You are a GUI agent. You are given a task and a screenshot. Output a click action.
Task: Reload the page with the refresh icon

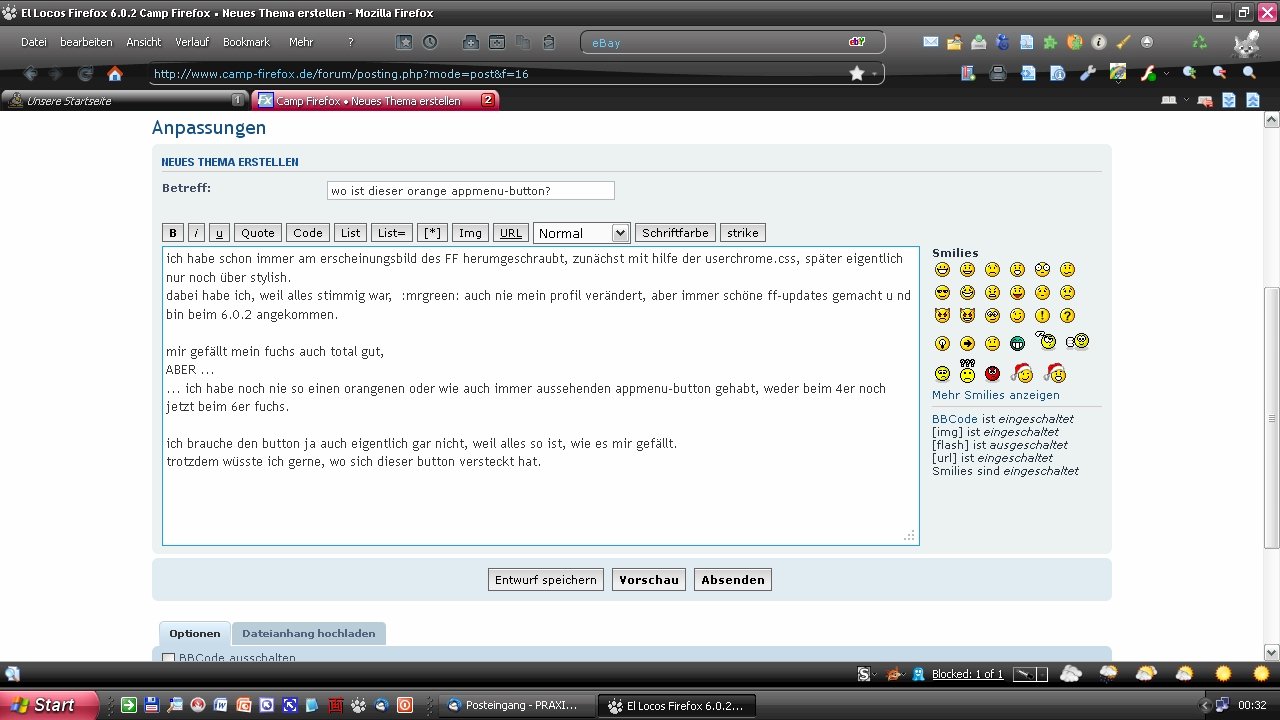(x=86, y=73)
